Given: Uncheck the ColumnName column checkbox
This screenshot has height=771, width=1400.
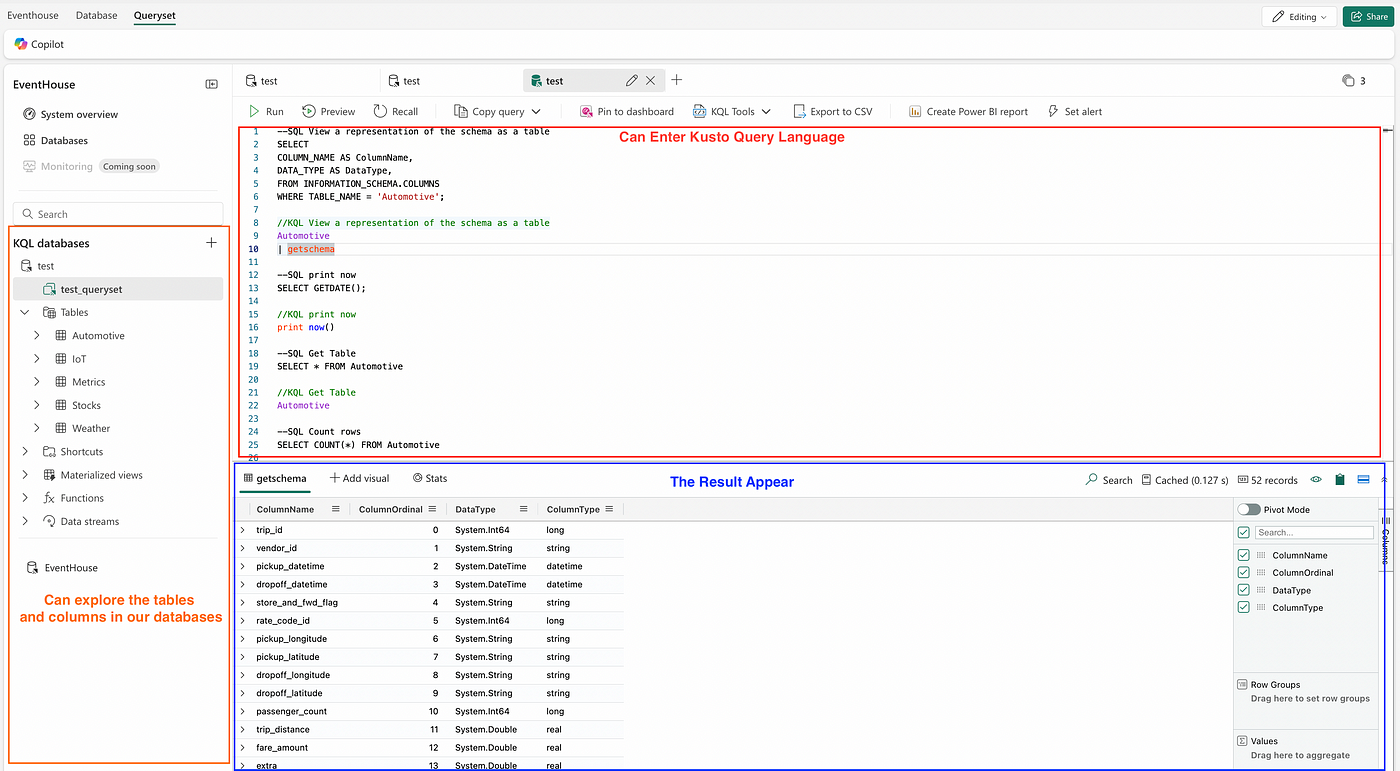Looking at the screenshot, I should tap(1243, 555).
